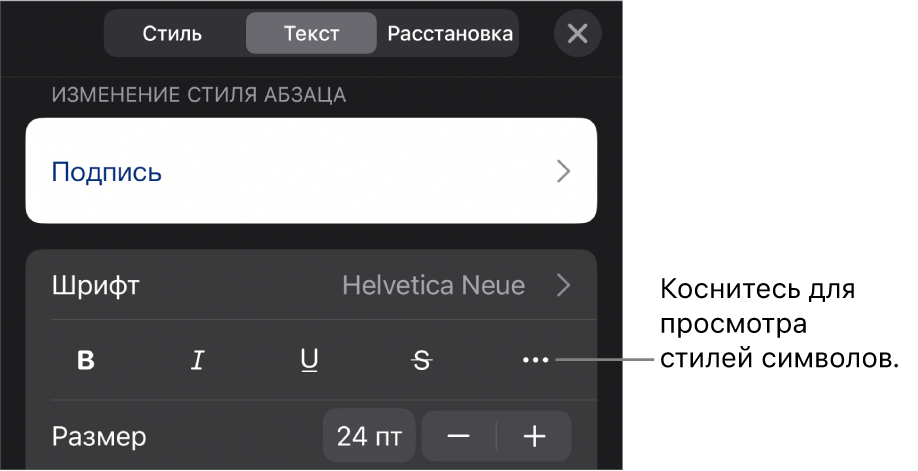Click the 24 пт size field

369,436
